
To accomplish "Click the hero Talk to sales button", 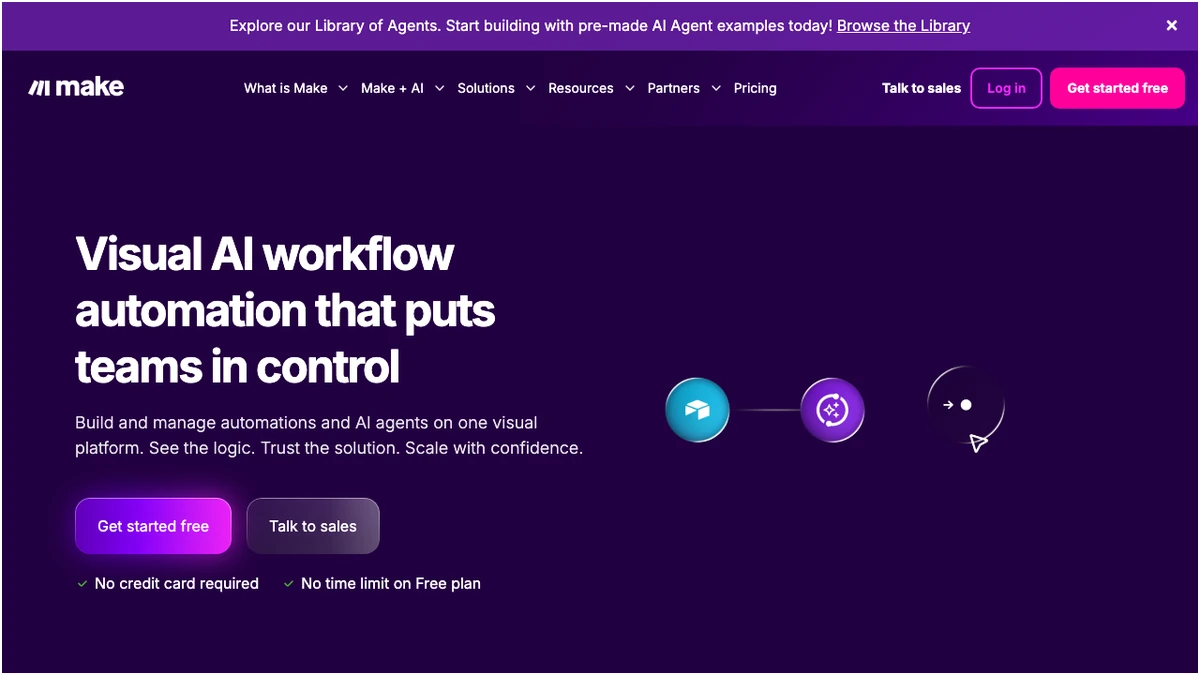I will tap(313, 526).
